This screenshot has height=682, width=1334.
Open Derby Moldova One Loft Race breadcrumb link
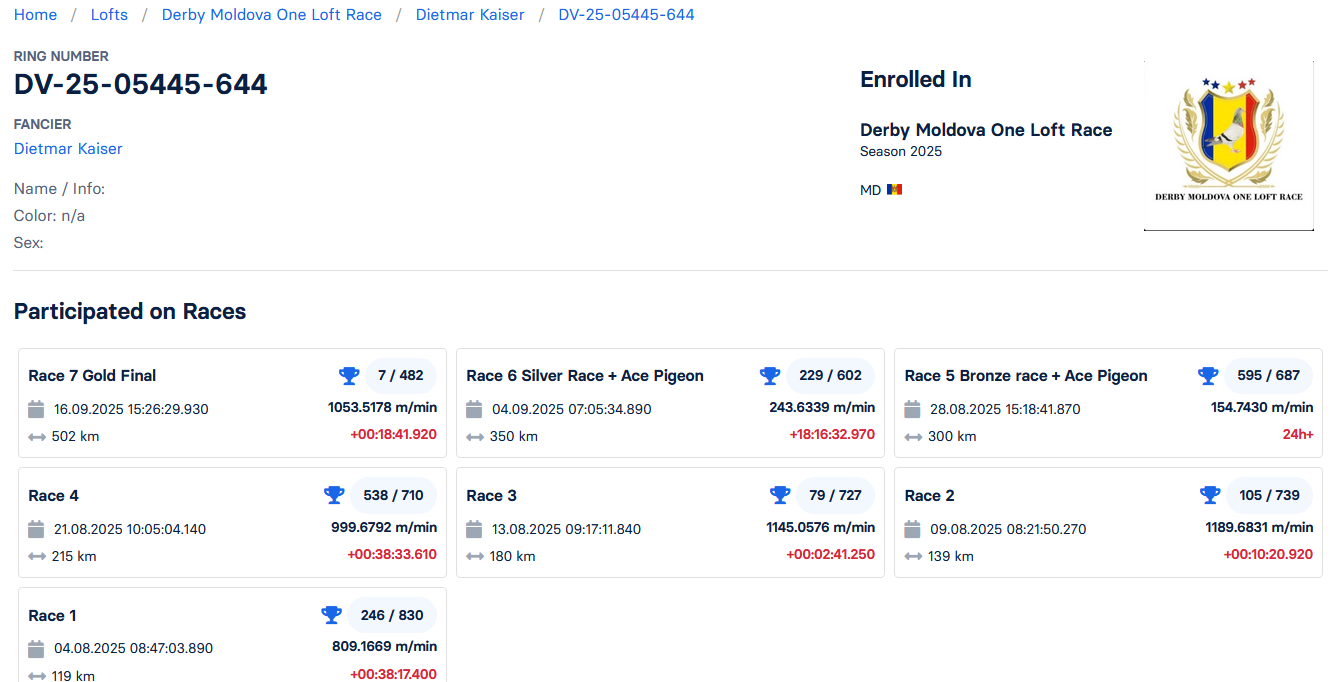coord(271,15)
